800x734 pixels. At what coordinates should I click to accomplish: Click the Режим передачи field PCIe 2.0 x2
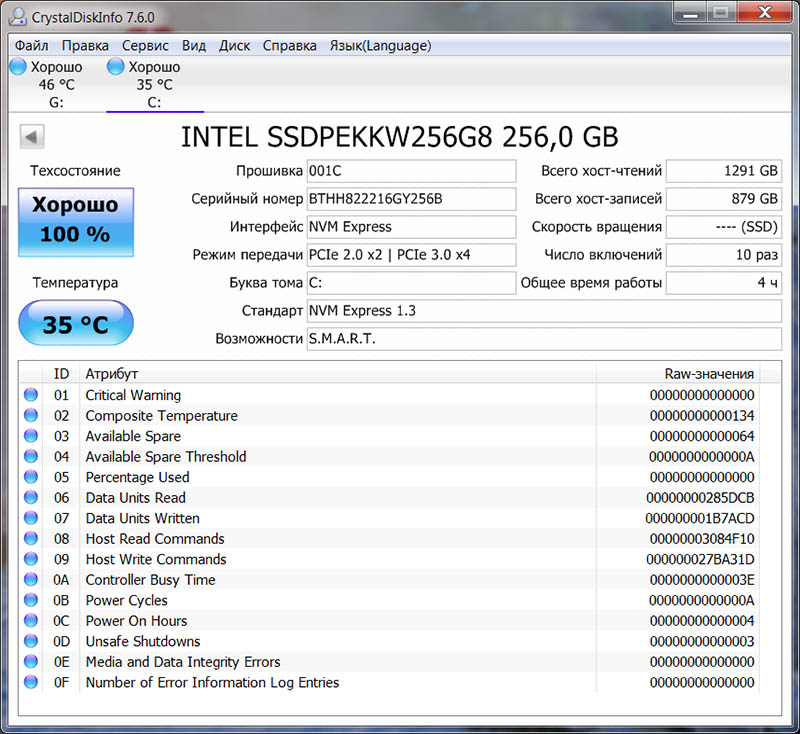point(411,255)
